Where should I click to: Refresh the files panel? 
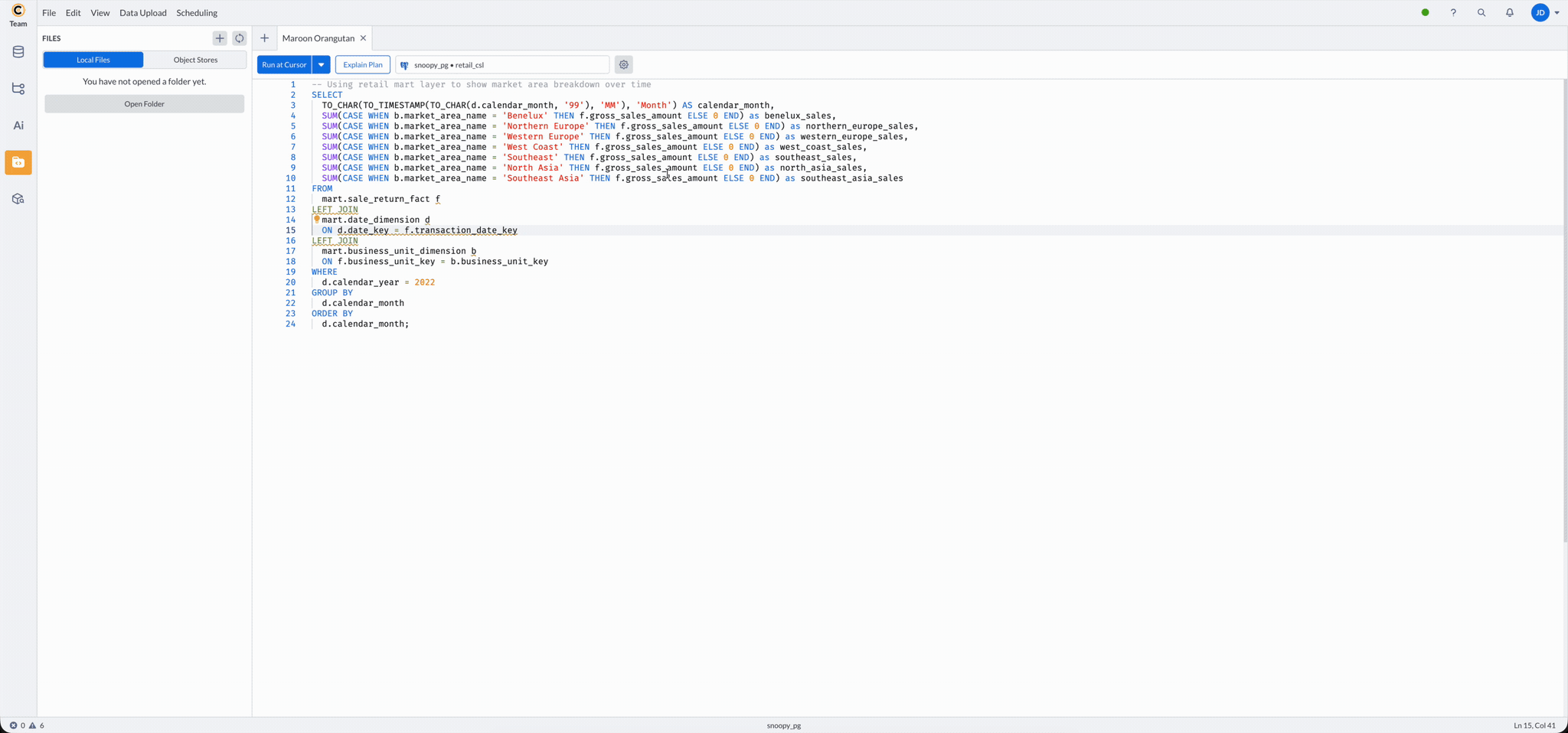pos(240,38)
